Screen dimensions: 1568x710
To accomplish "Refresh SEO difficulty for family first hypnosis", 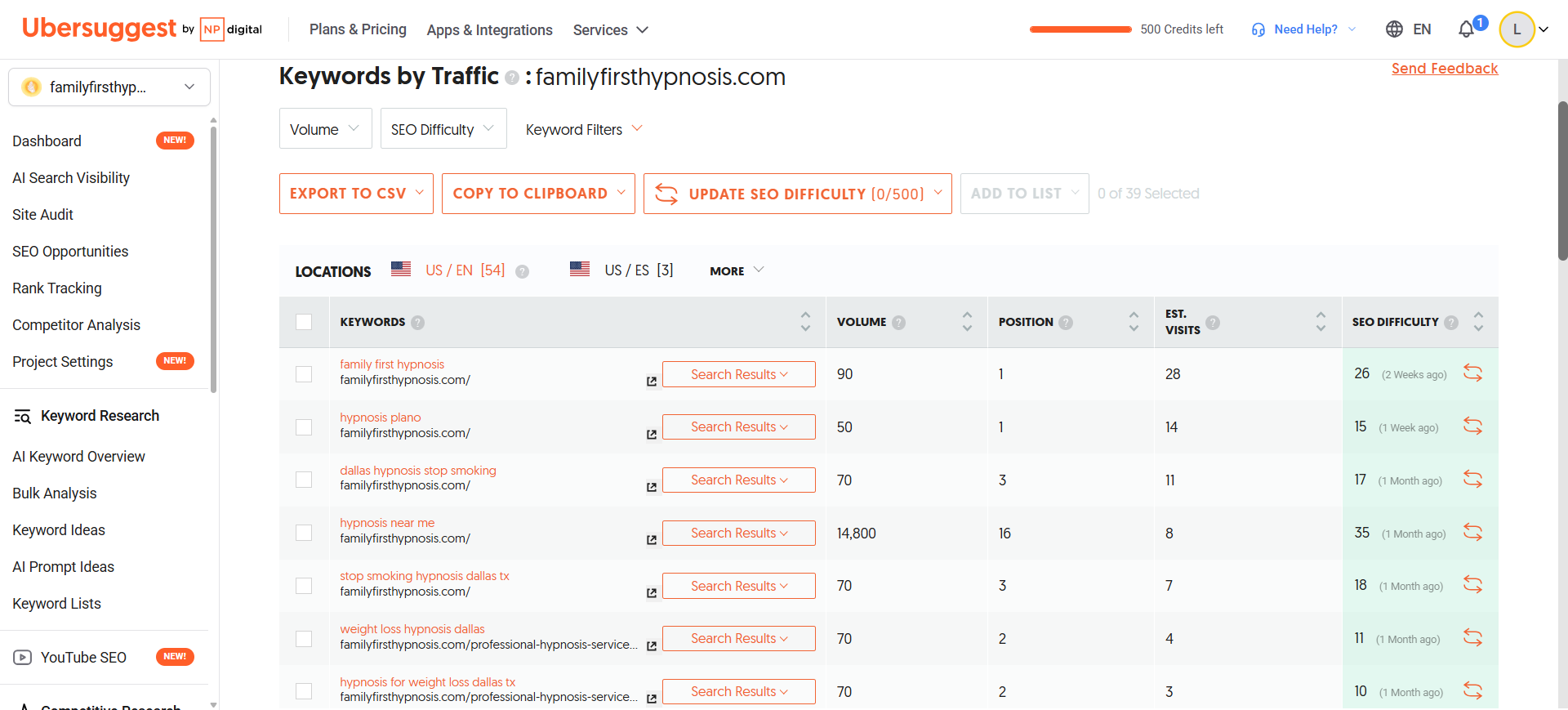I will click(x=1472, y=373).
